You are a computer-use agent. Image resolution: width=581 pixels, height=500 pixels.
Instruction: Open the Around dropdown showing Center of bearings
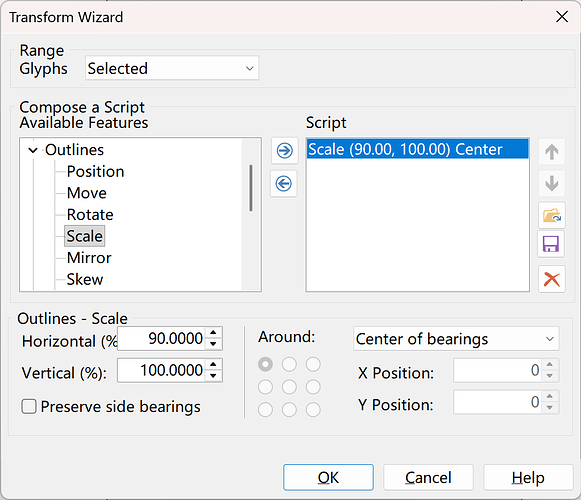click(x=456, y=339)
